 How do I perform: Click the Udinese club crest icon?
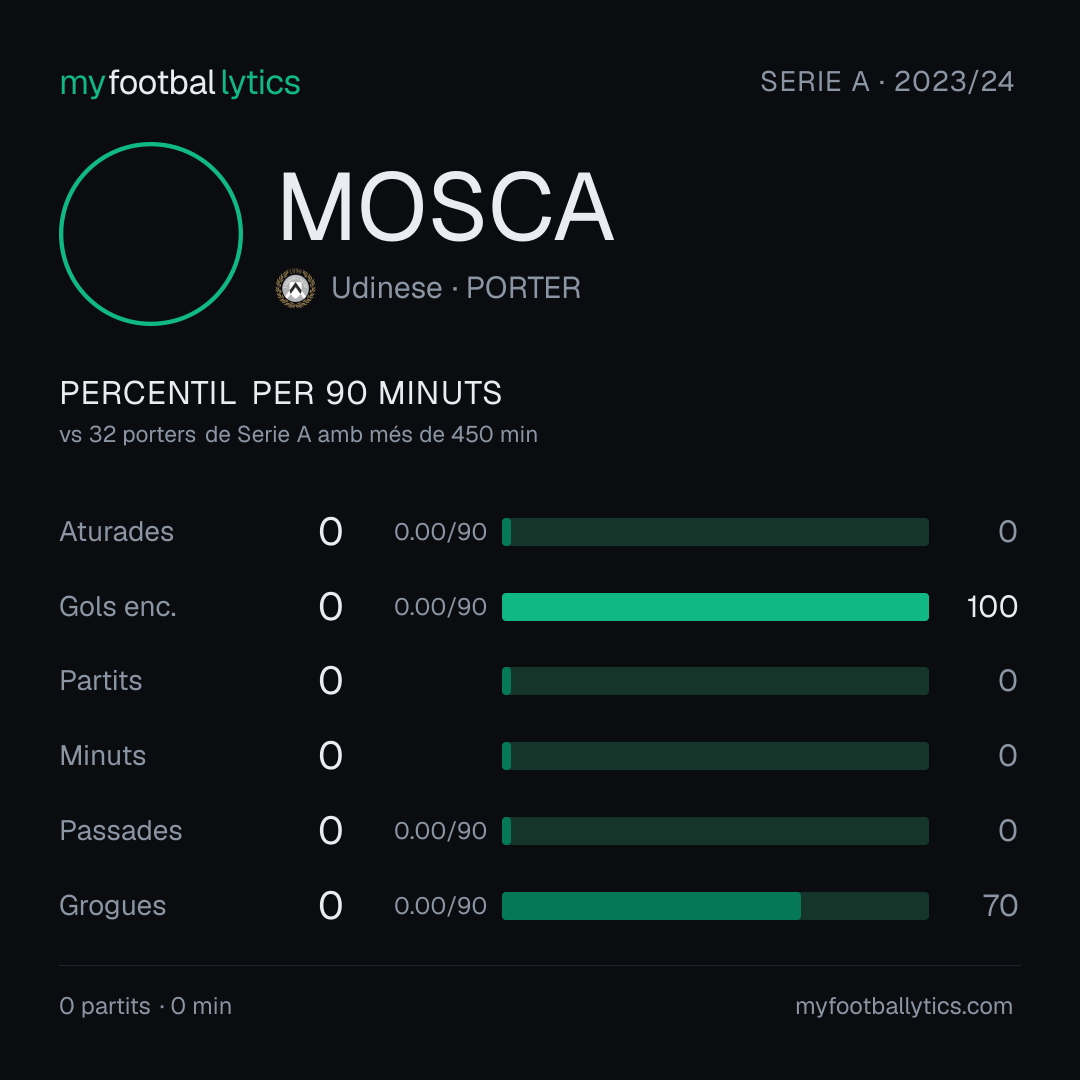[295, 288]
